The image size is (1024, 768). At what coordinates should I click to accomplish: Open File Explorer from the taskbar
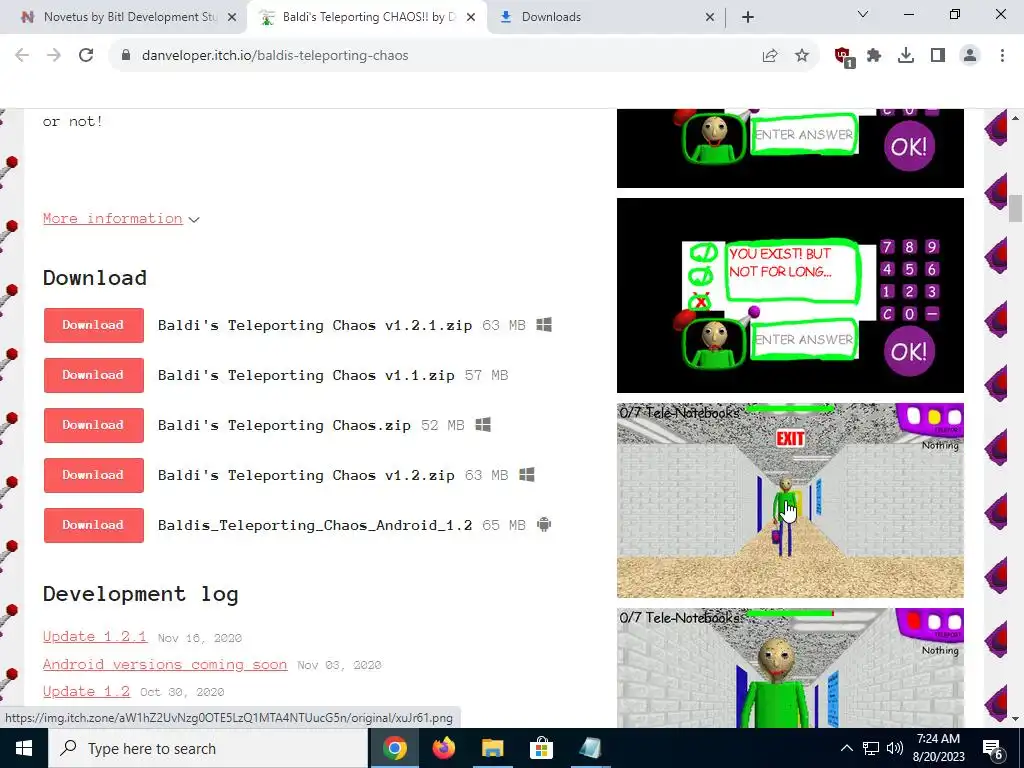coord(492,748)
